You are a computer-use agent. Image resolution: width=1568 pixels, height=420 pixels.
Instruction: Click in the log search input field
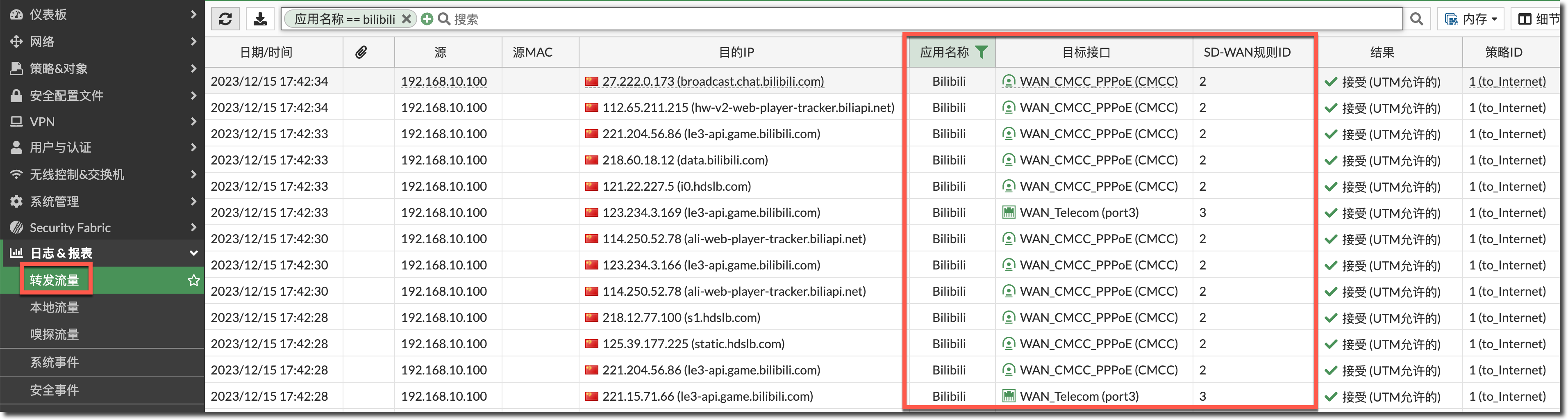pyautogui.click(x=913, y=19)
